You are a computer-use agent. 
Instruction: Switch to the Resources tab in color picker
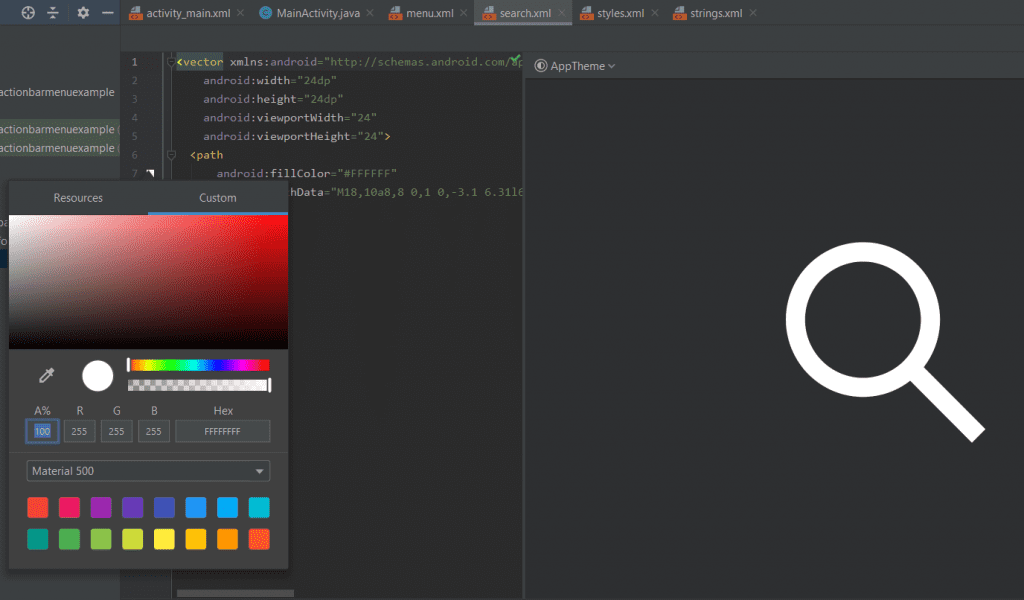click(x=78, y=198)
